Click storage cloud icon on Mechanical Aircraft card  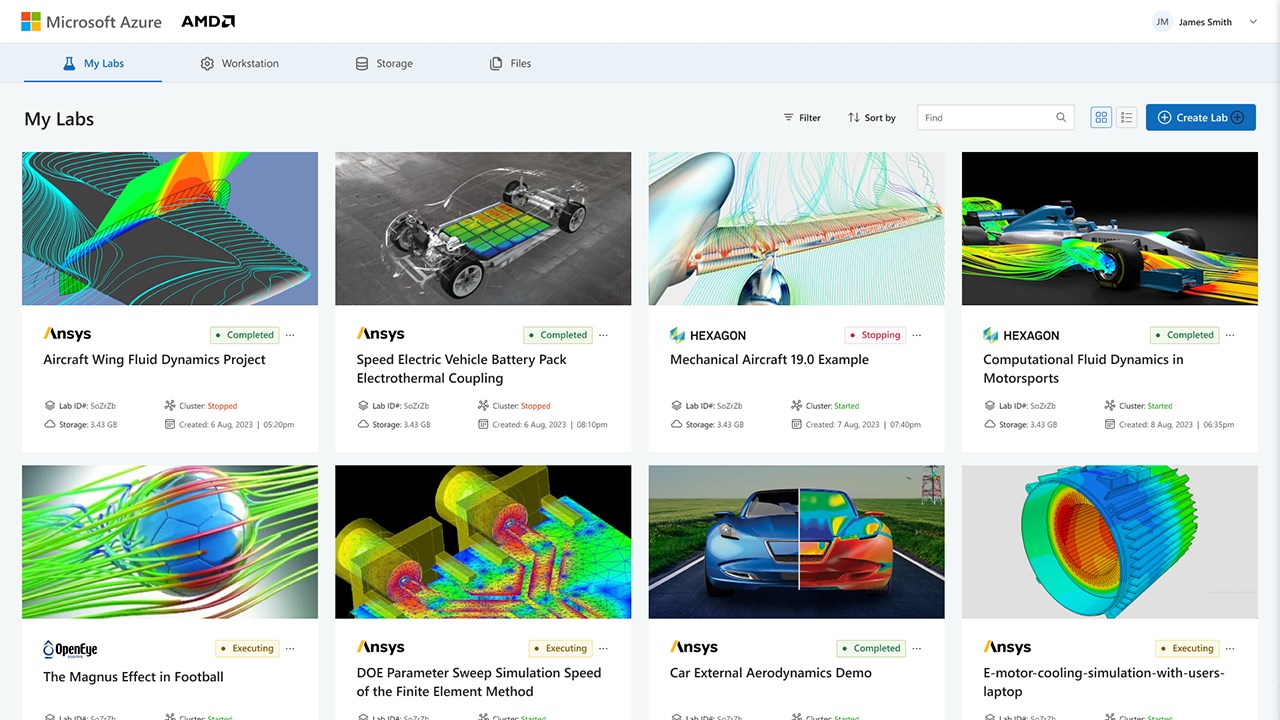[x=677, y=424]
